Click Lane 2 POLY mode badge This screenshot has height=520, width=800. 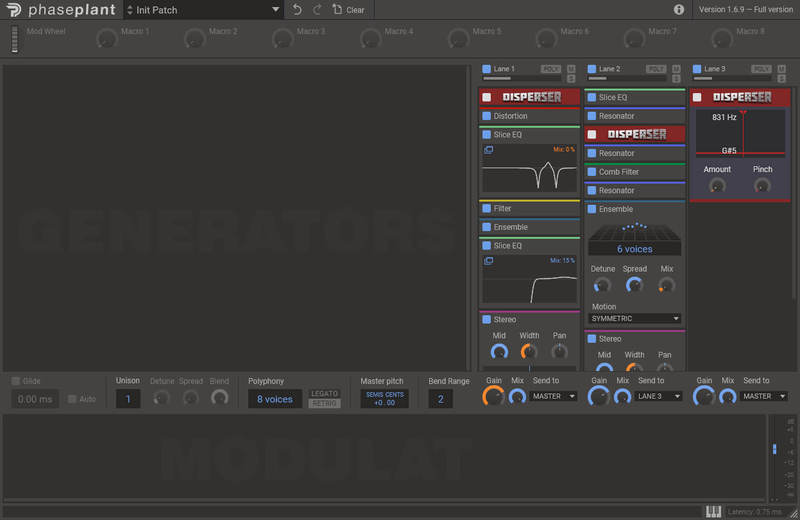tap(655, 69)
